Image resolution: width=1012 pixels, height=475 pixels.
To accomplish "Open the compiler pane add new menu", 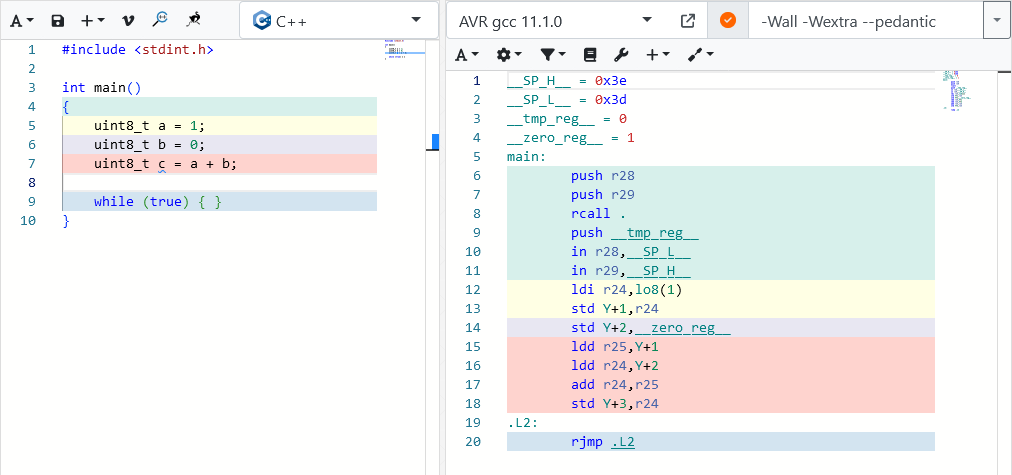I will tap(657, 54).
